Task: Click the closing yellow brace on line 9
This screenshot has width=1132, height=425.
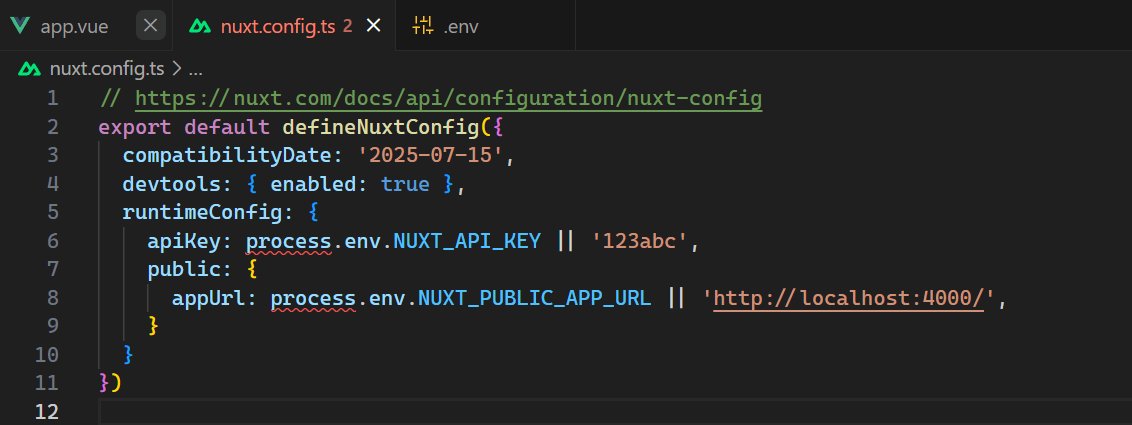Action: 152,325
